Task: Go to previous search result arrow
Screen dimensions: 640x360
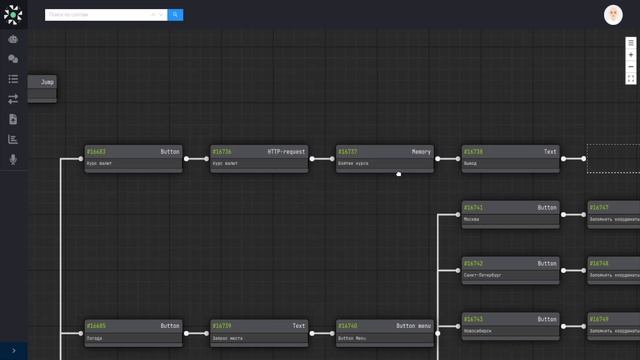Action: coord(153,15)
